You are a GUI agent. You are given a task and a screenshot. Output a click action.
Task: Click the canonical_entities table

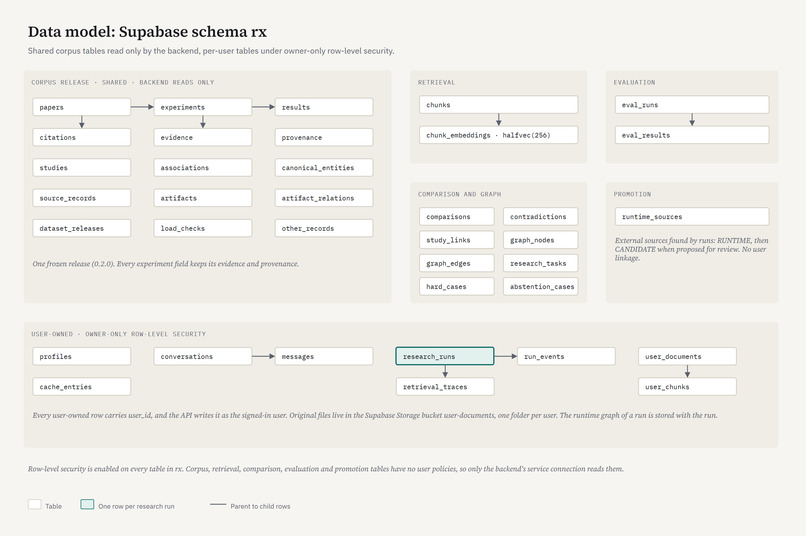point(324,168)
